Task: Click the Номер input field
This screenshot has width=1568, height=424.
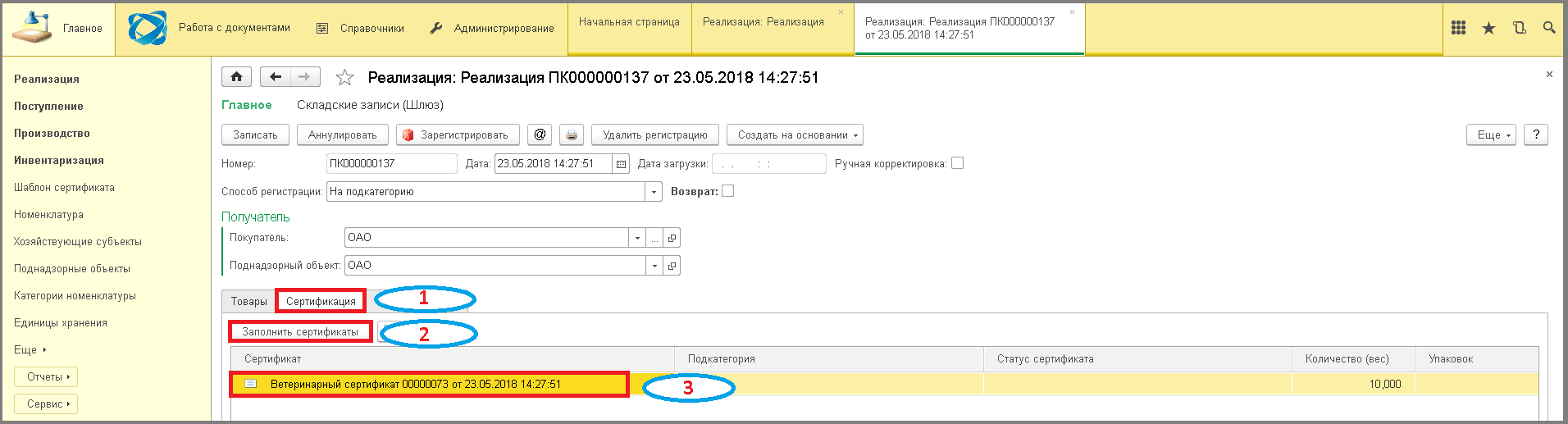Action: [391, 164]
